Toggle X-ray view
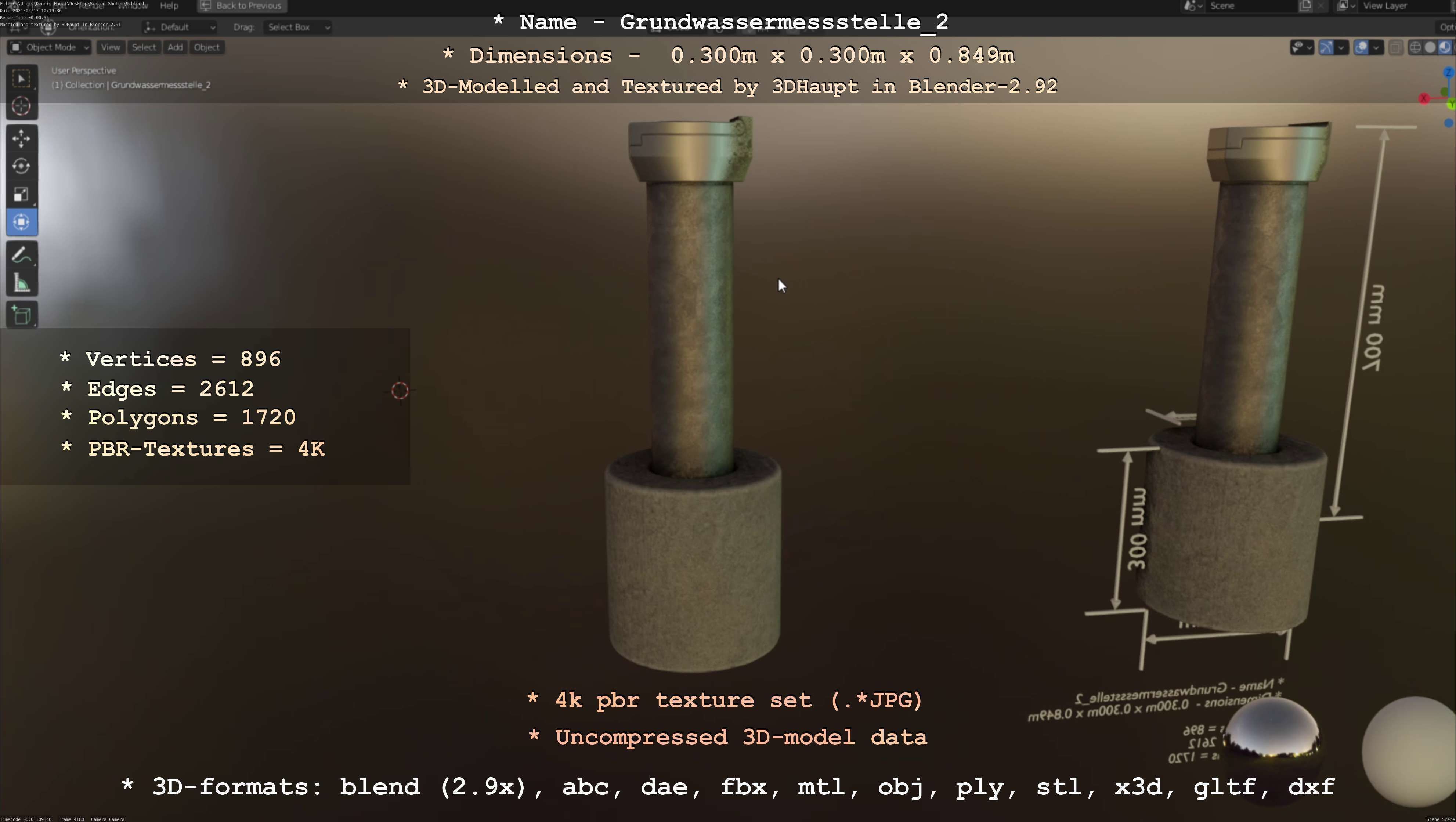 point(1395,47)
